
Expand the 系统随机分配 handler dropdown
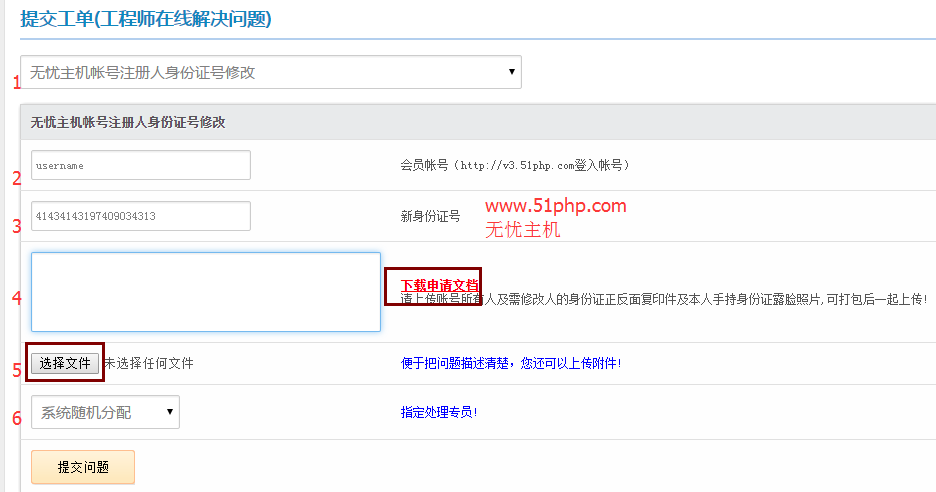(105, 411)
